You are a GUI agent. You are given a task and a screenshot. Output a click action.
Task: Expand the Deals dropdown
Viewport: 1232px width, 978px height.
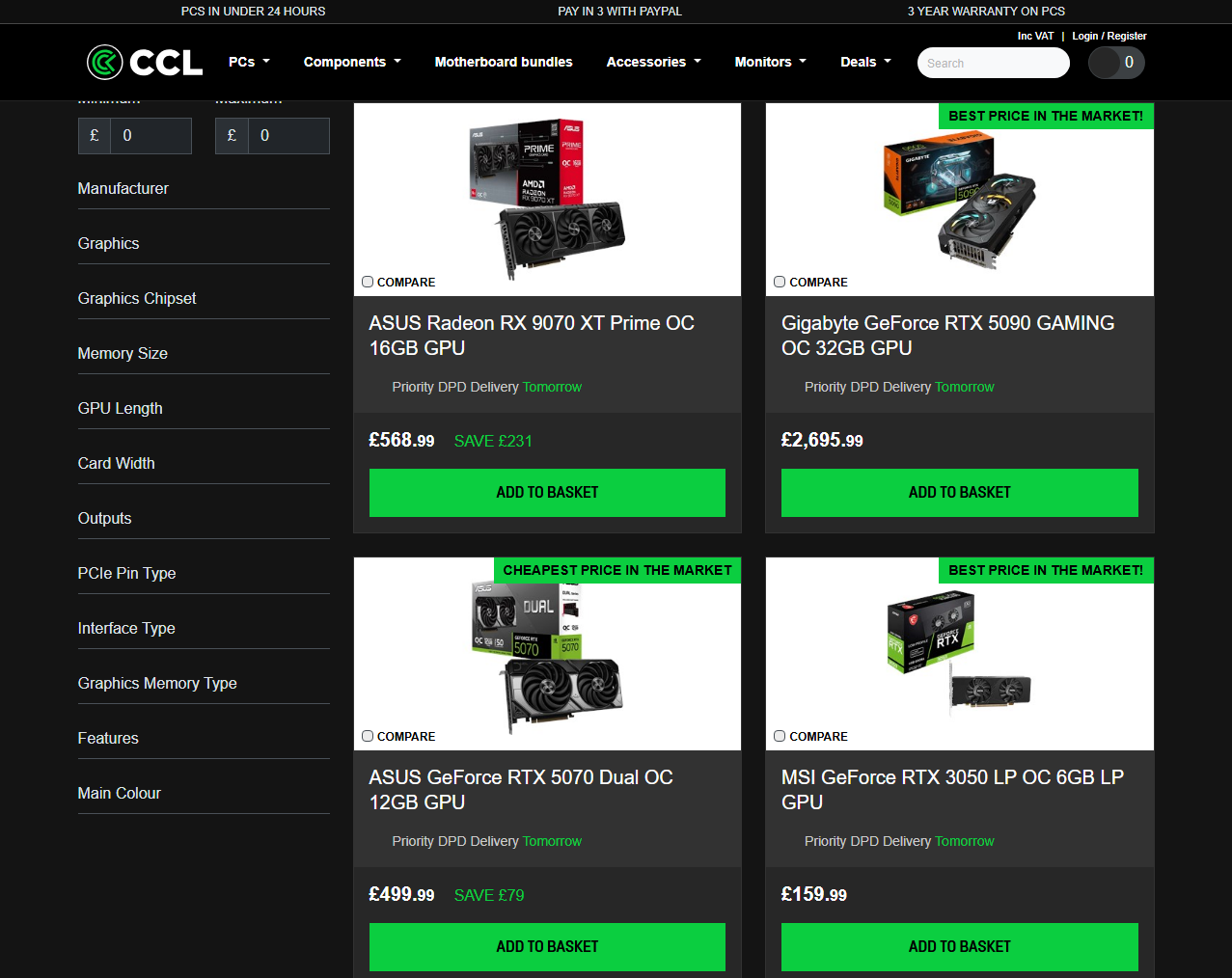click(865, 62)
